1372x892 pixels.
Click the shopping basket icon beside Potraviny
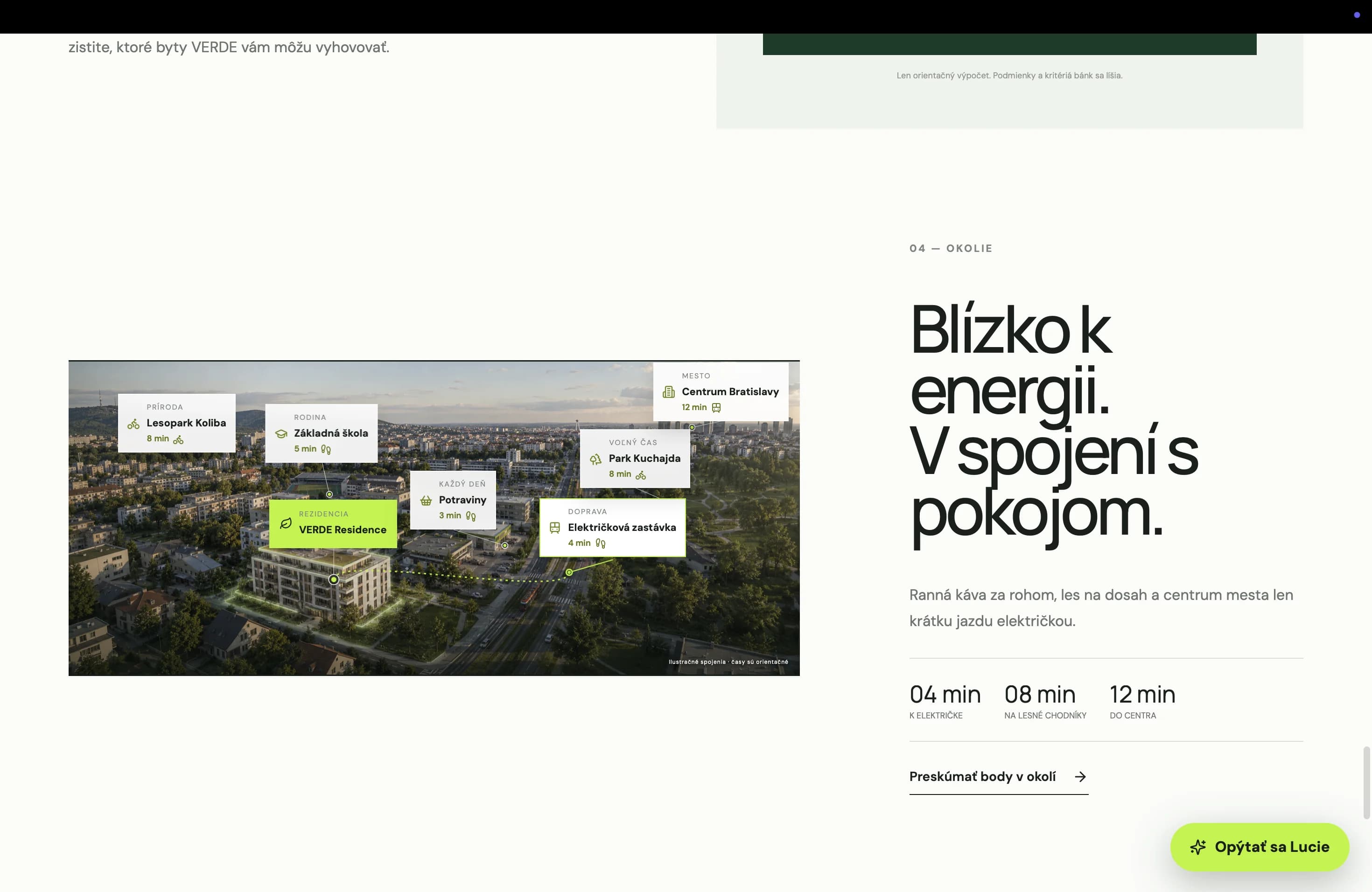point(426,501)
